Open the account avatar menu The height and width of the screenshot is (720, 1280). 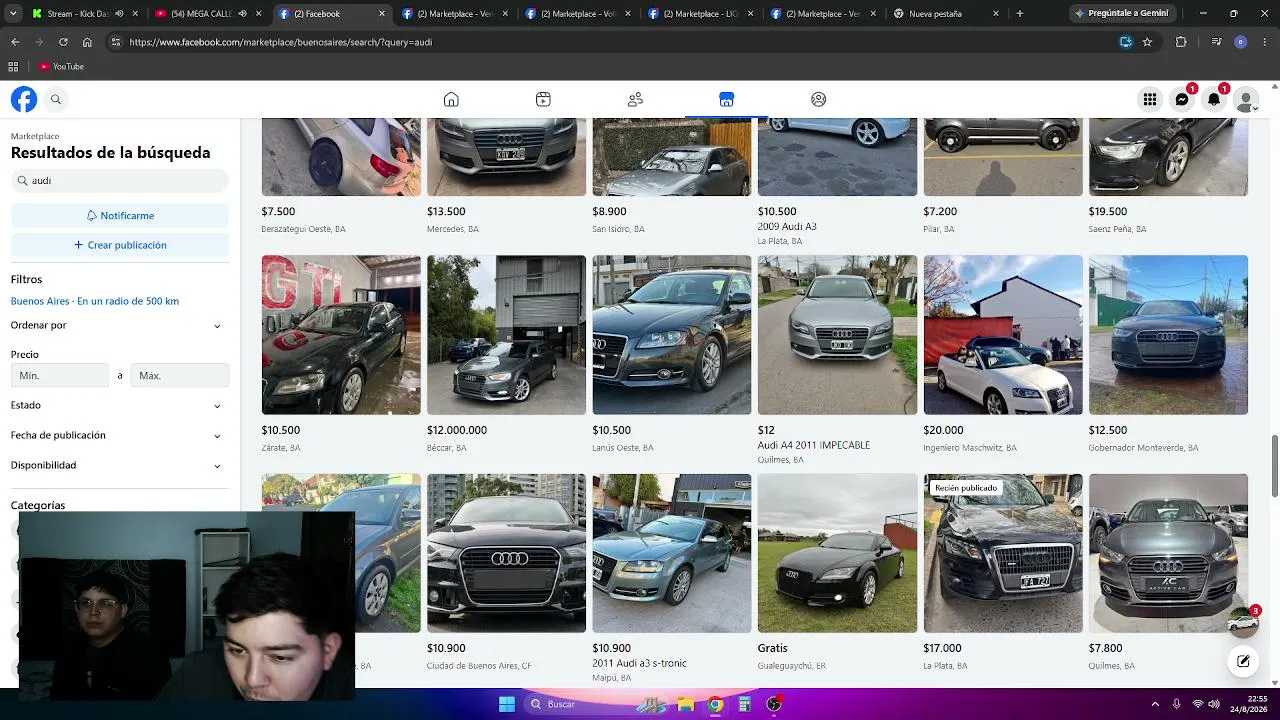click(x=1246, y=99)
